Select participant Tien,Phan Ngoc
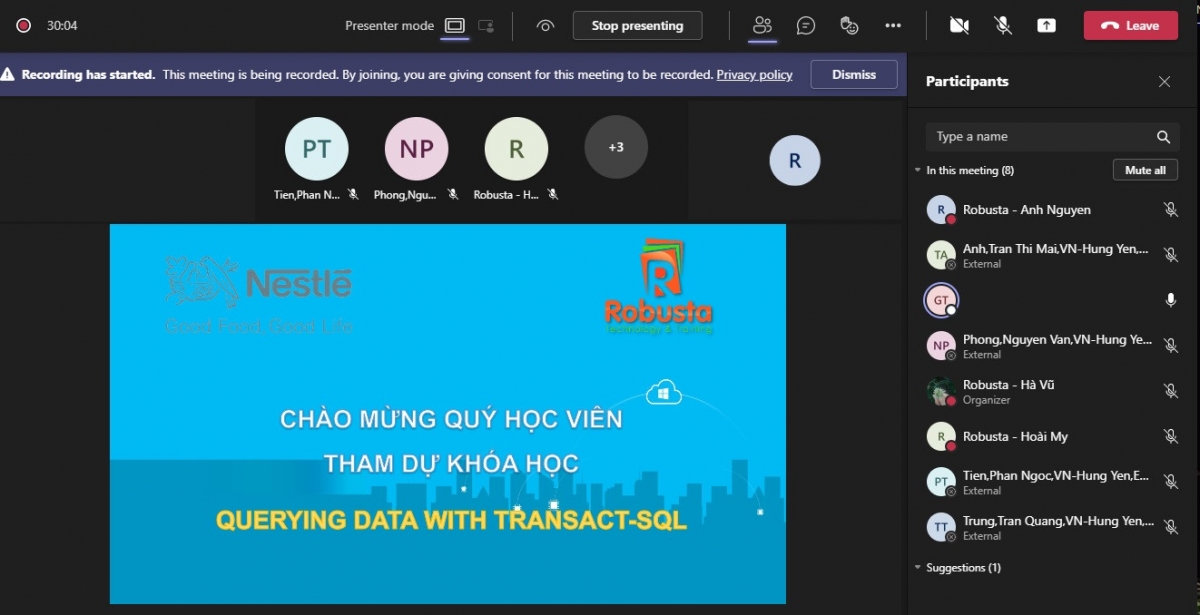The image size is (1200, 615). (x=1052, y=482)
